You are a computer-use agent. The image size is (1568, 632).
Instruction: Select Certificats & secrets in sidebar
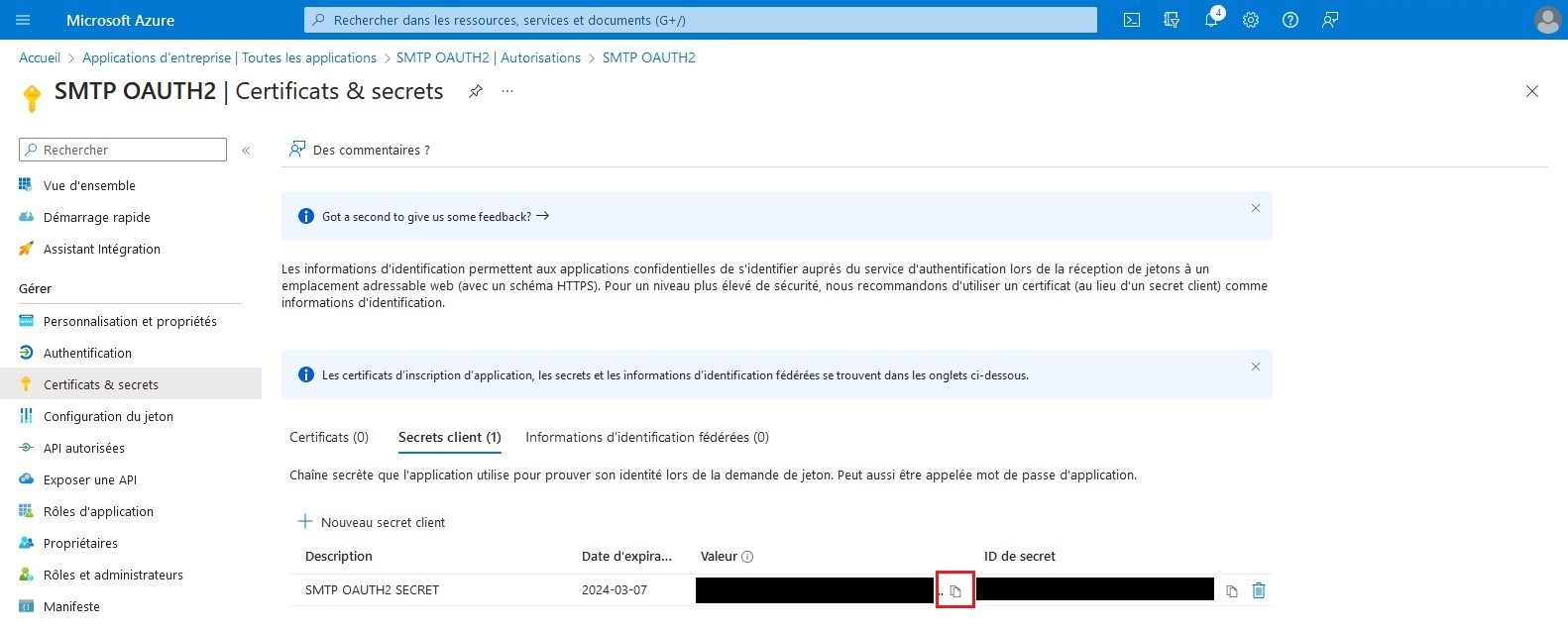pos(131,384)
